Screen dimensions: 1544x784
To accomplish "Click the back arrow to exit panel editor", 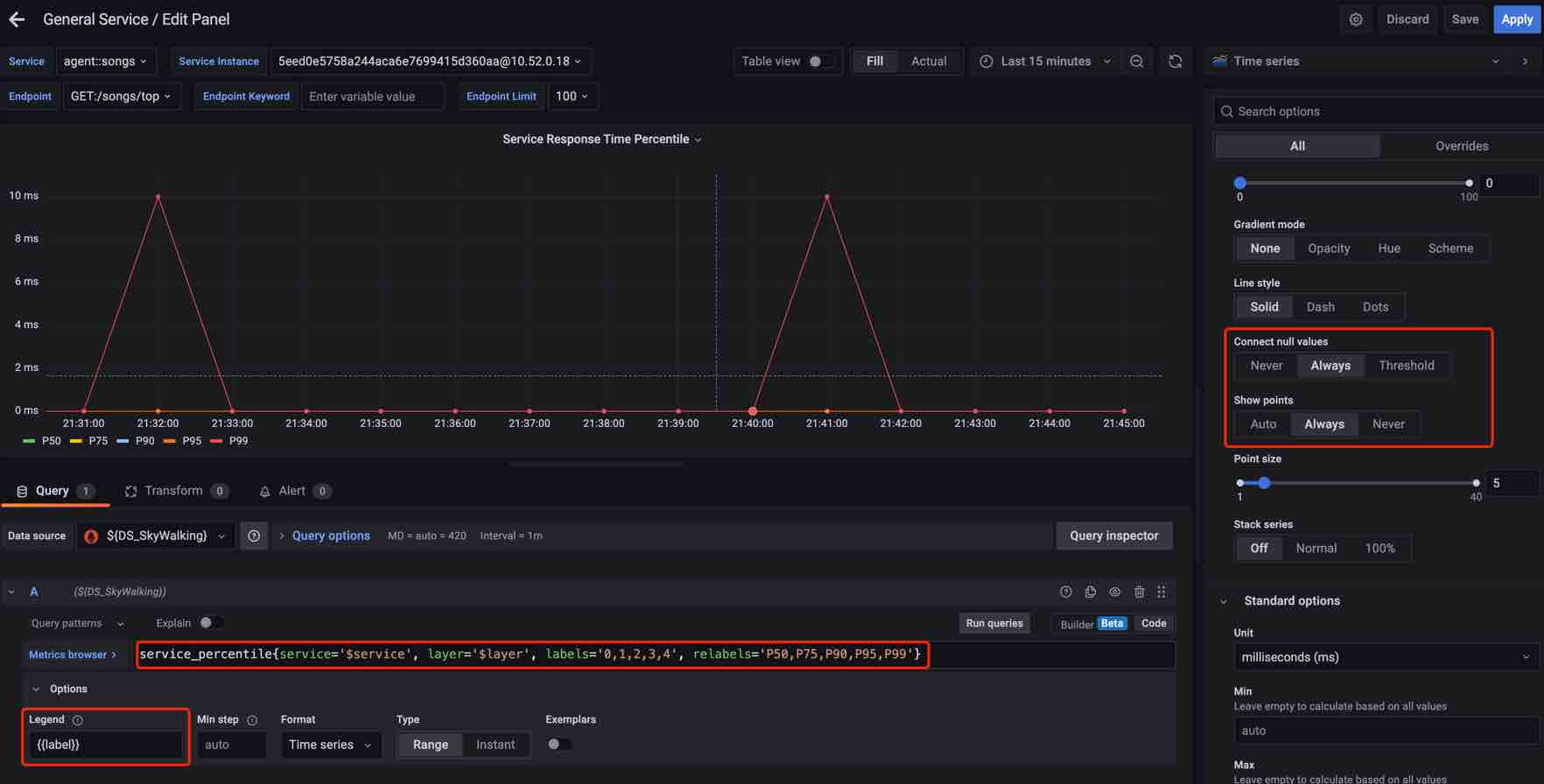I will click(17, 19).
